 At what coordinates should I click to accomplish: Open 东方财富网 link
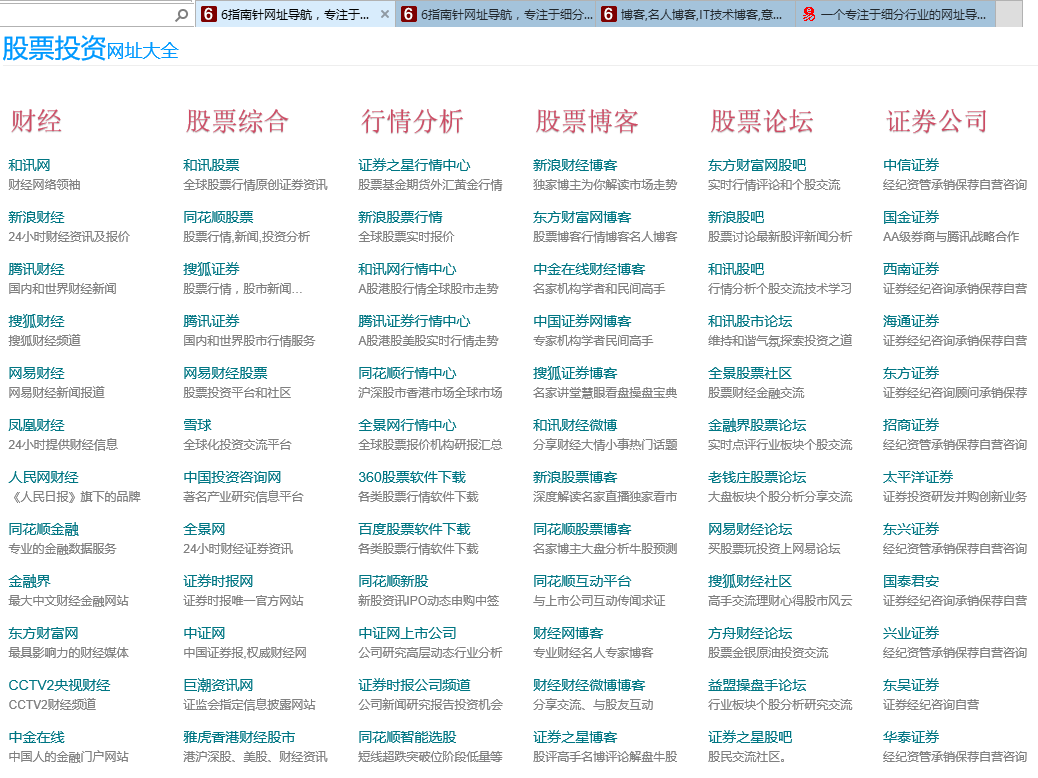pyautogui.click(x=44, y=633)
